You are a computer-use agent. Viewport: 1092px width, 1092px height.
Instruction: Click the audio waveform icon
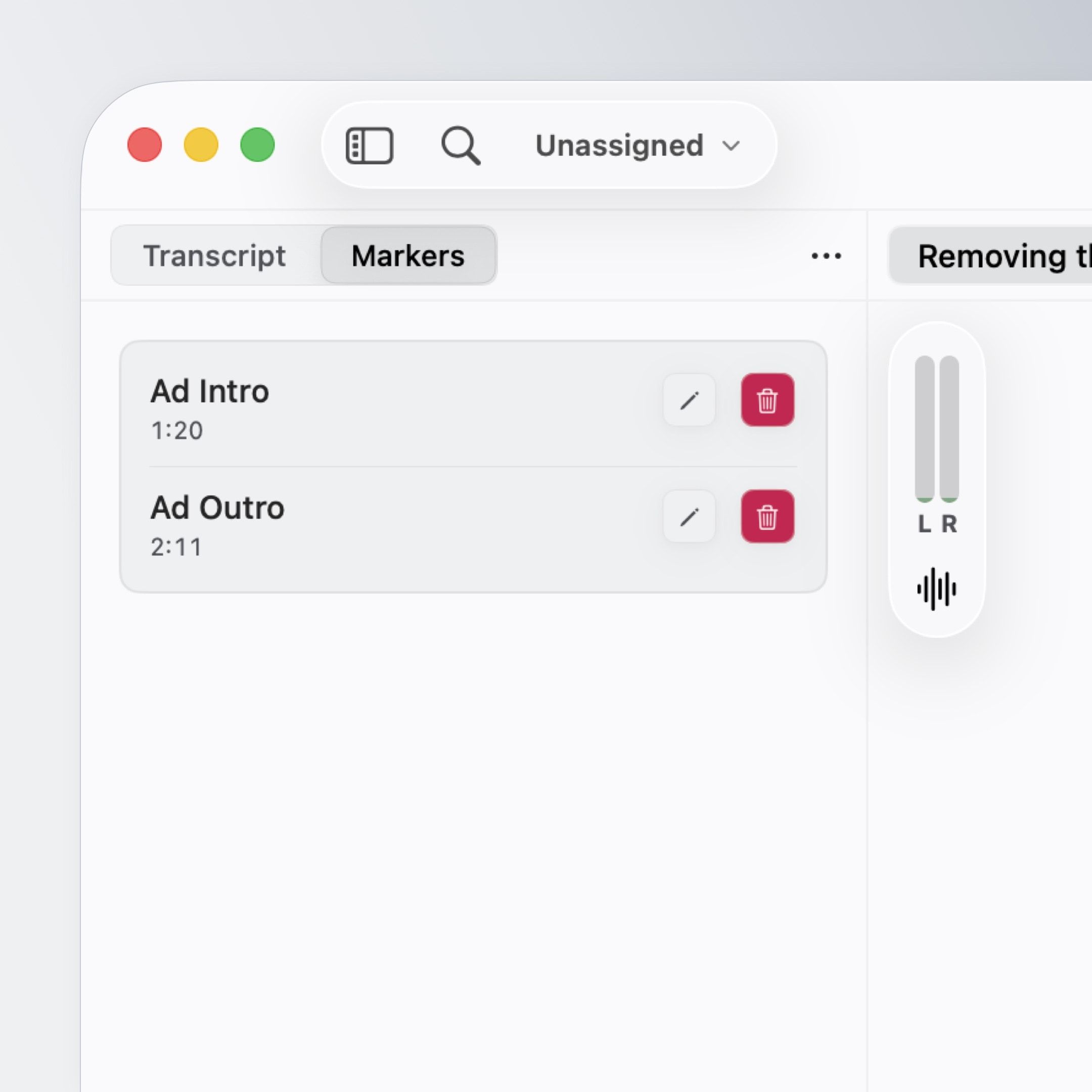(x=937, y=589)
